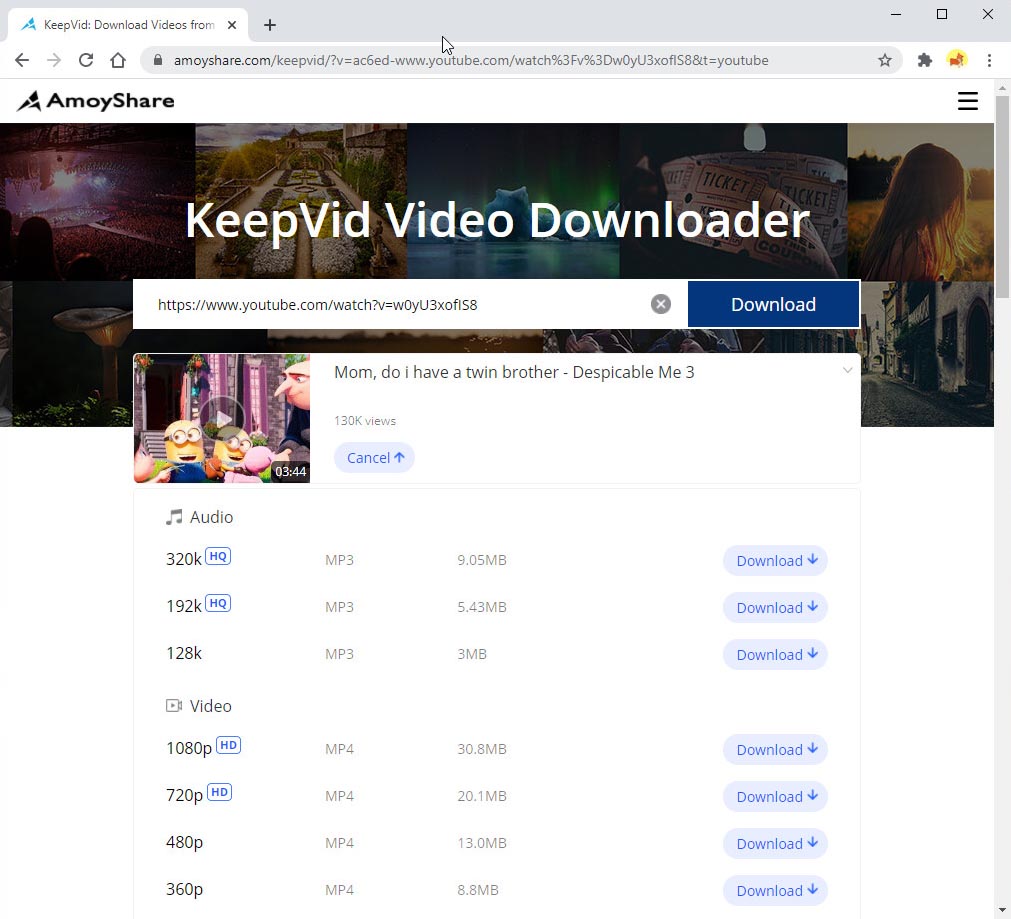Click the Cancel button under views
The width and height of the screenshot is (1011, 919).
click(374, 457)
